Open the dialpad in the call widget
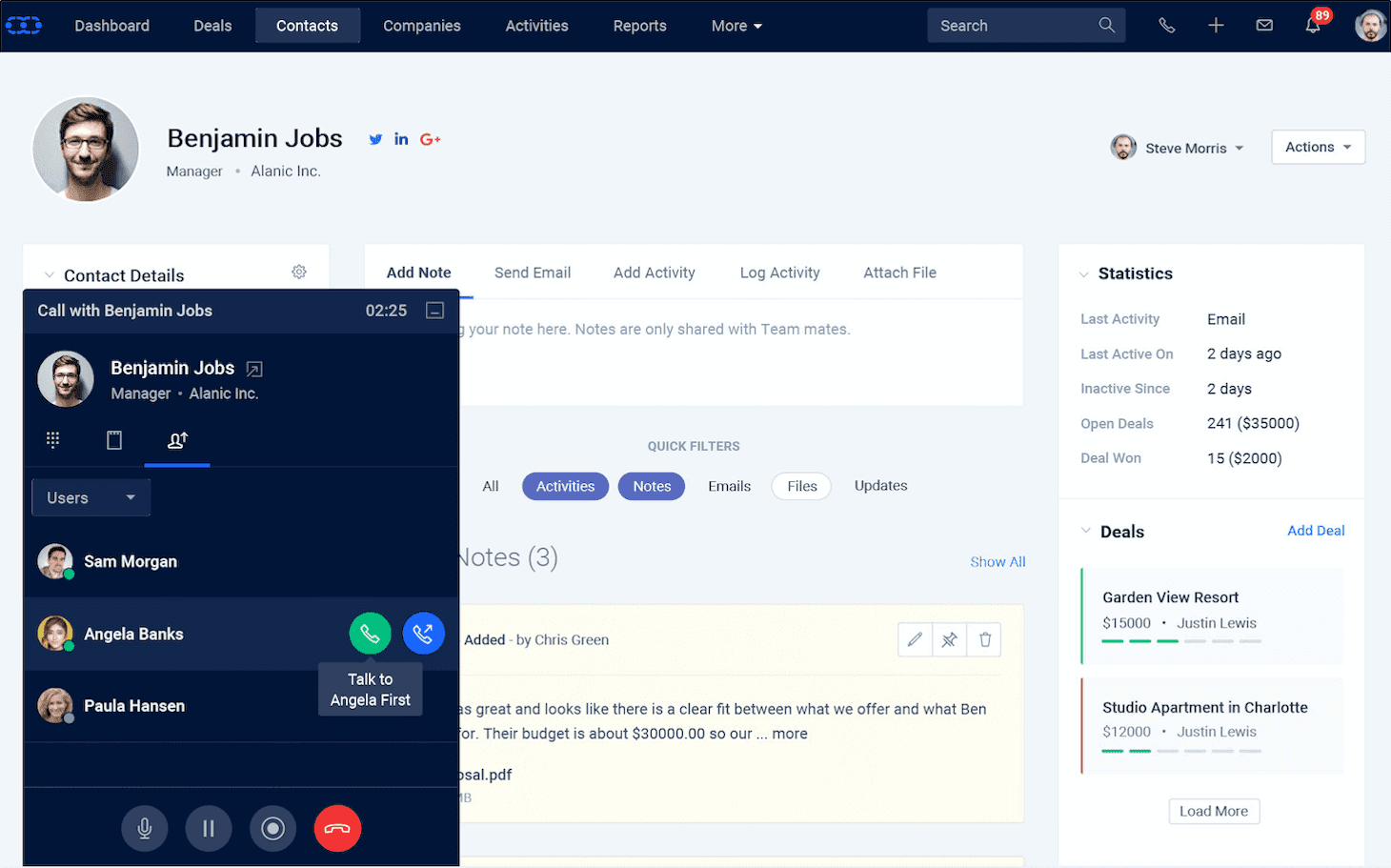Image resolution: width=1391 pixels, height=868 pixels. [x=52, y=439]
